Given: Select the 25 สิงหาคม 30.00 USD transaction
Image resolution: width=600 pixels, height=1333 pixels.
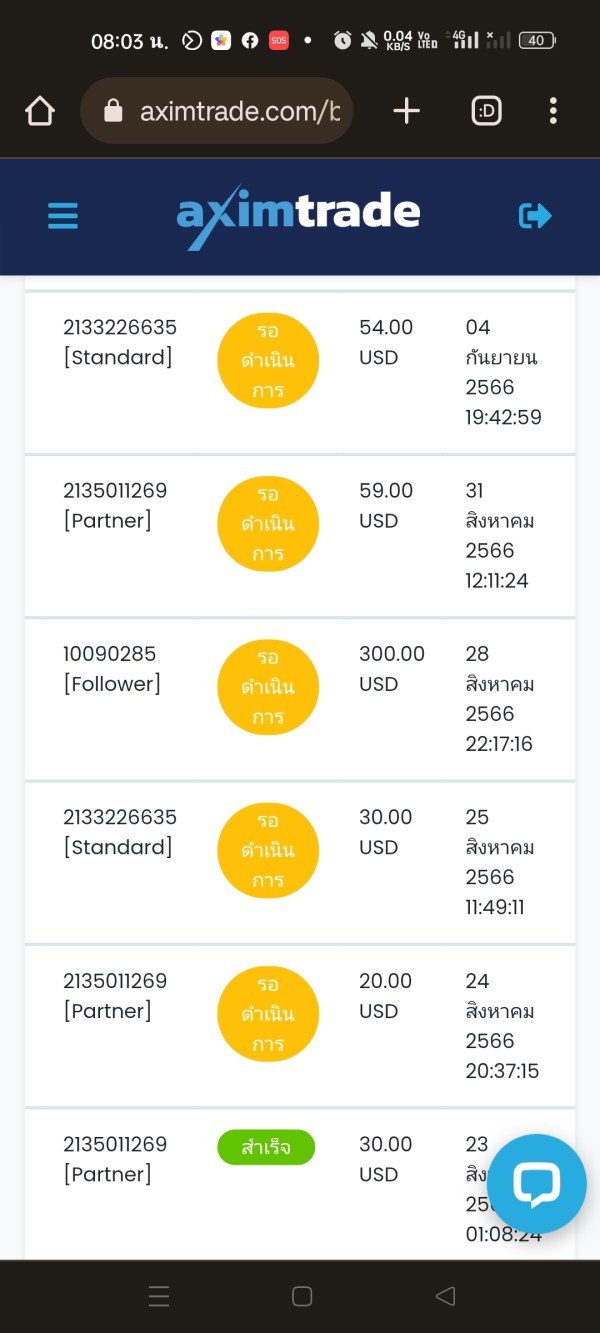Looking at the screenshot, I should 385,832.
